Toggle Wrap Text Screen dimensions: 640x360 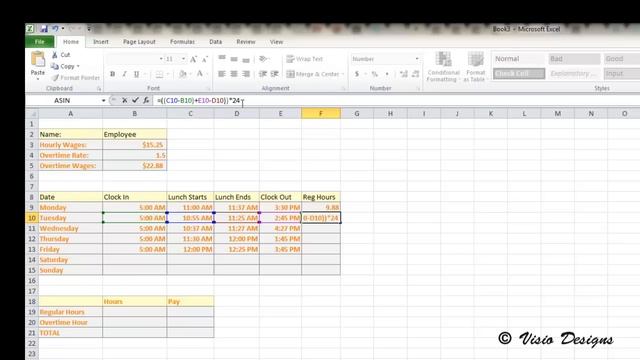click(304, 59)
